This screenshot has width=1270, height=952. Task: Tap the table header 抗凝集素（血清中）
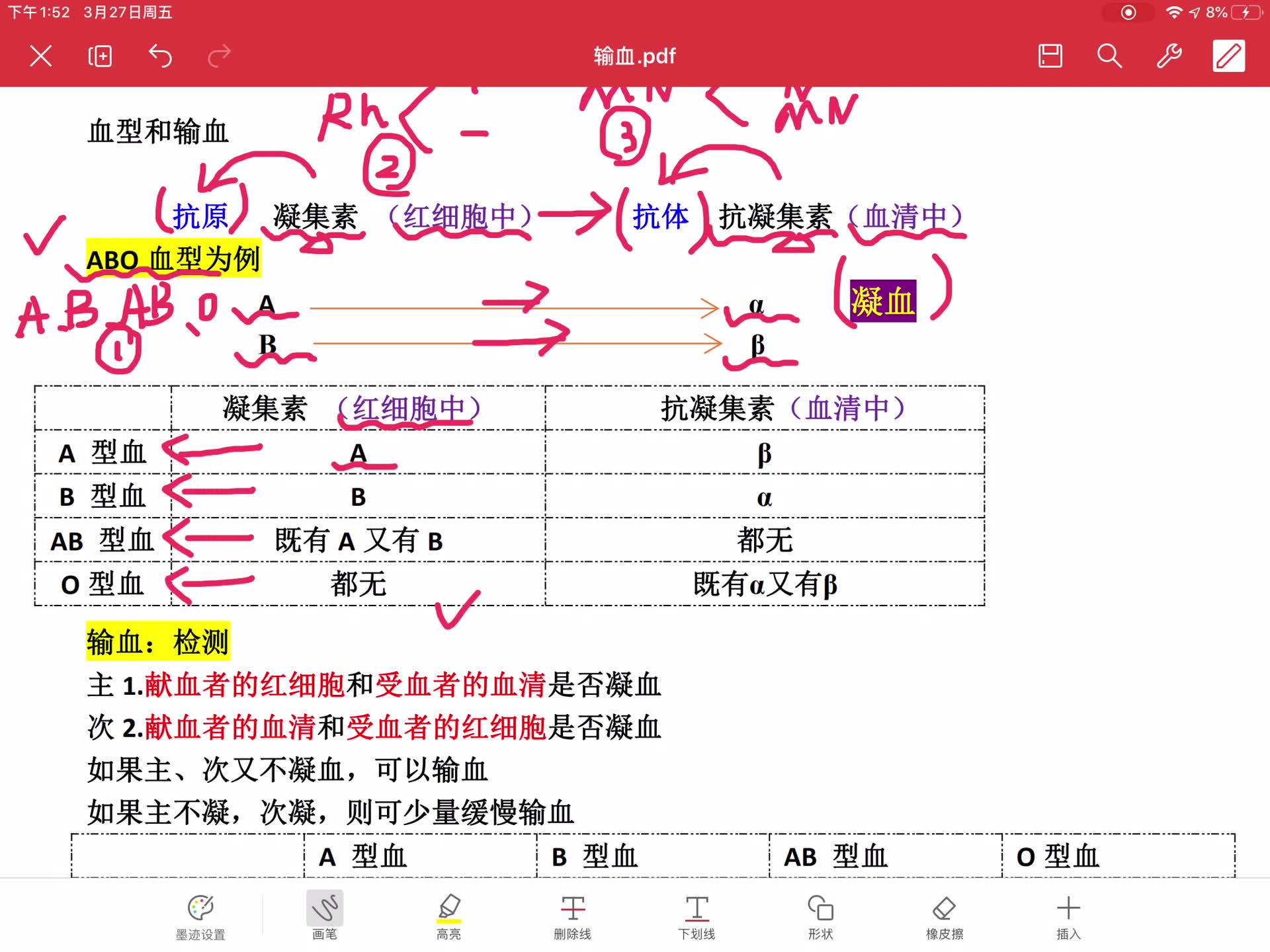783,409
